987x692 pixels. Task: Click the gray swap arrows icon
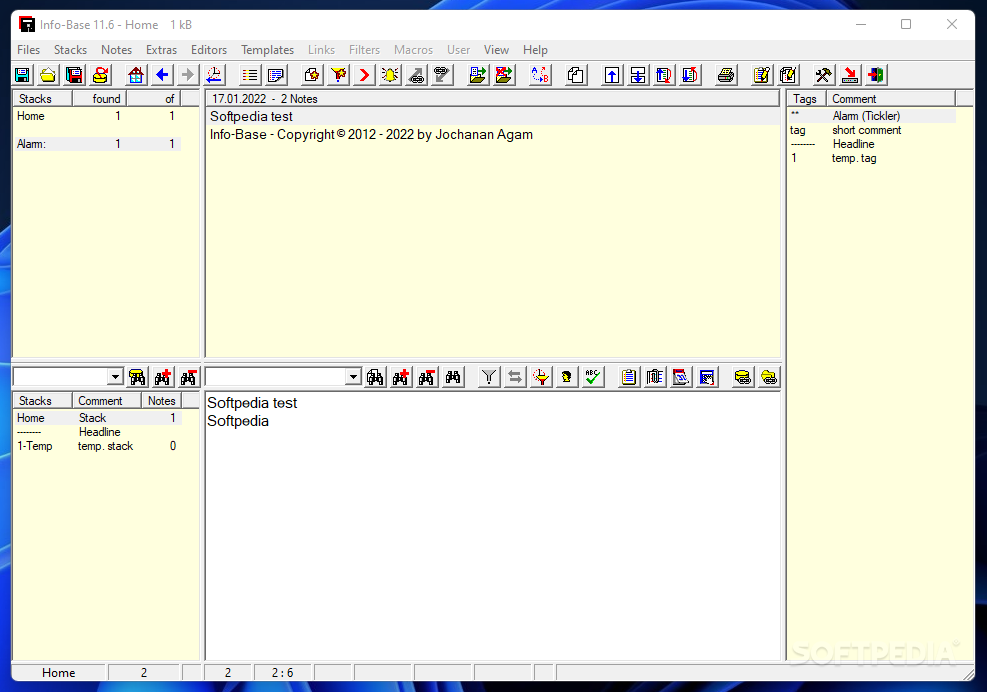tap(515, 377)
